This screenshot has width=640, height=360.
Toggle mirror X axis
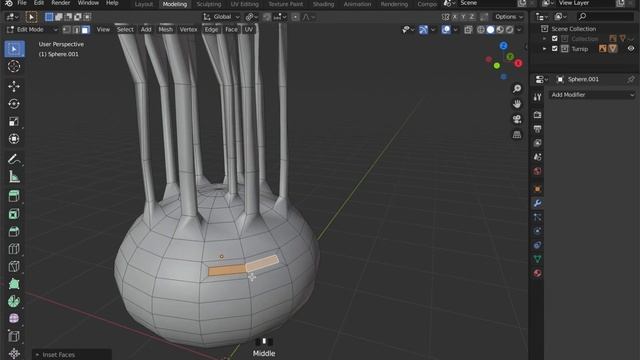[x=454, y=17]
